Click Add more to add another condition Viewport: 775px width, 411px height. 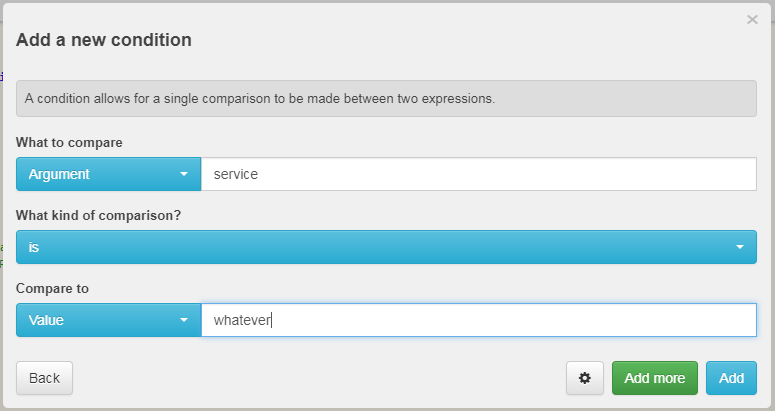pyautogui.click(x=654, y=378)
